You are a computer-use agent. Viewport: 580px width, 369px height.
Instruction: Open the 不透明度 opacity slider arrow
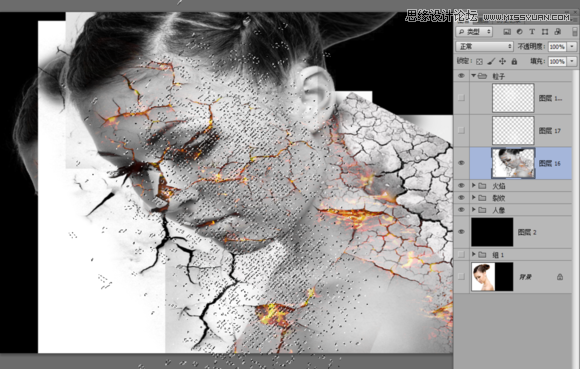[x=572, y=47]
